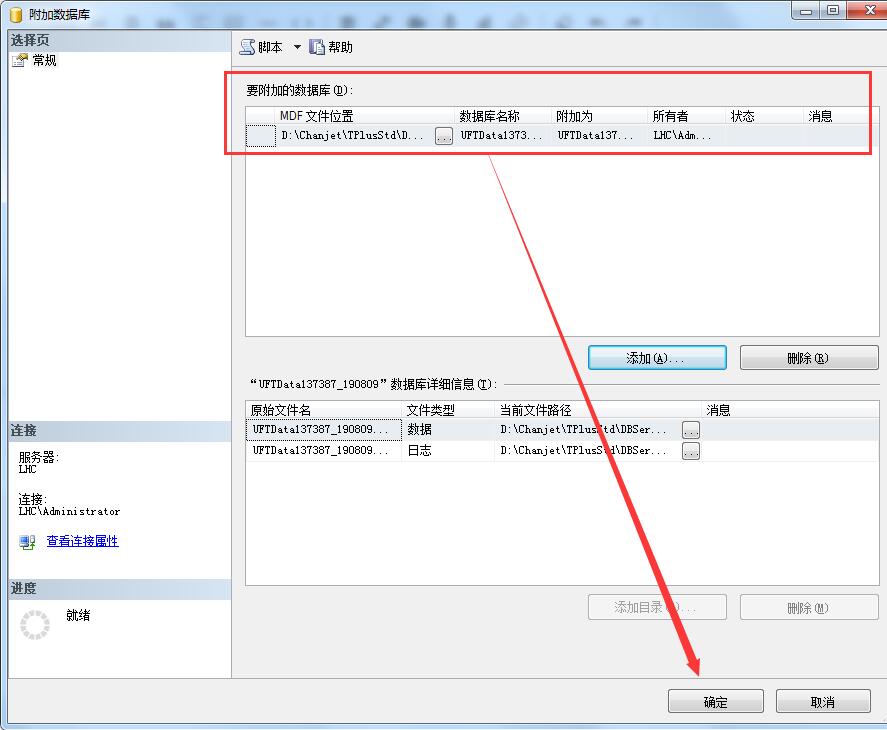This screenshot has height=730, width=887.
Task: Click the 添加(A)... button
Action: click(x=656, y=358)
